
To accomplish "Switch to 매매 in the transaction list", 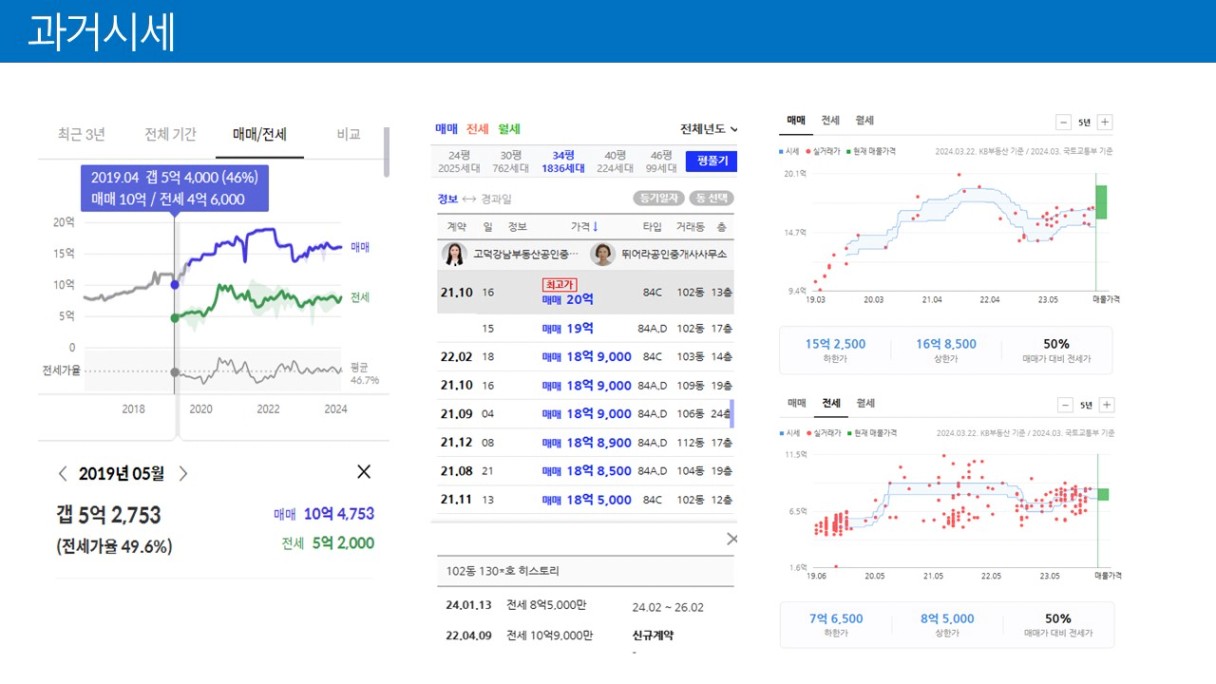I will point(446,129).
